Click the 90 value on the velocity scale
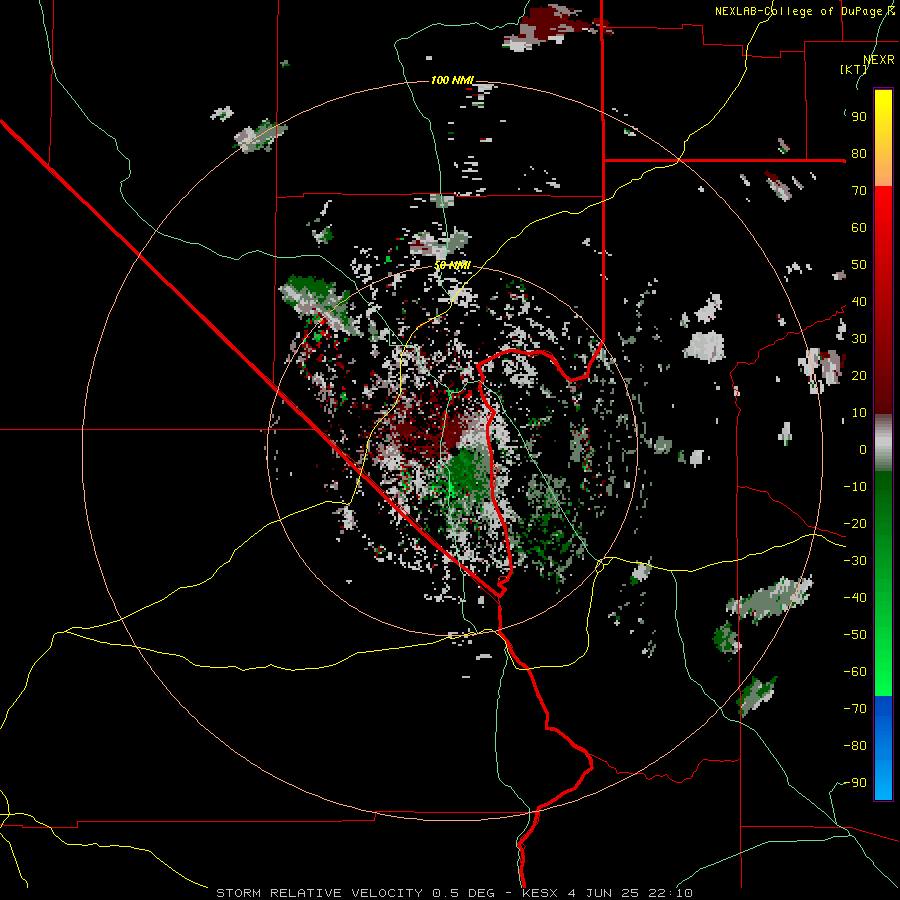 pos(859,117)
